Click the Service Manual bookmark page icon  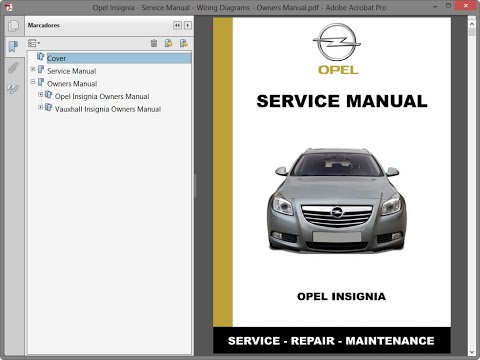click(x=41, y=69)
